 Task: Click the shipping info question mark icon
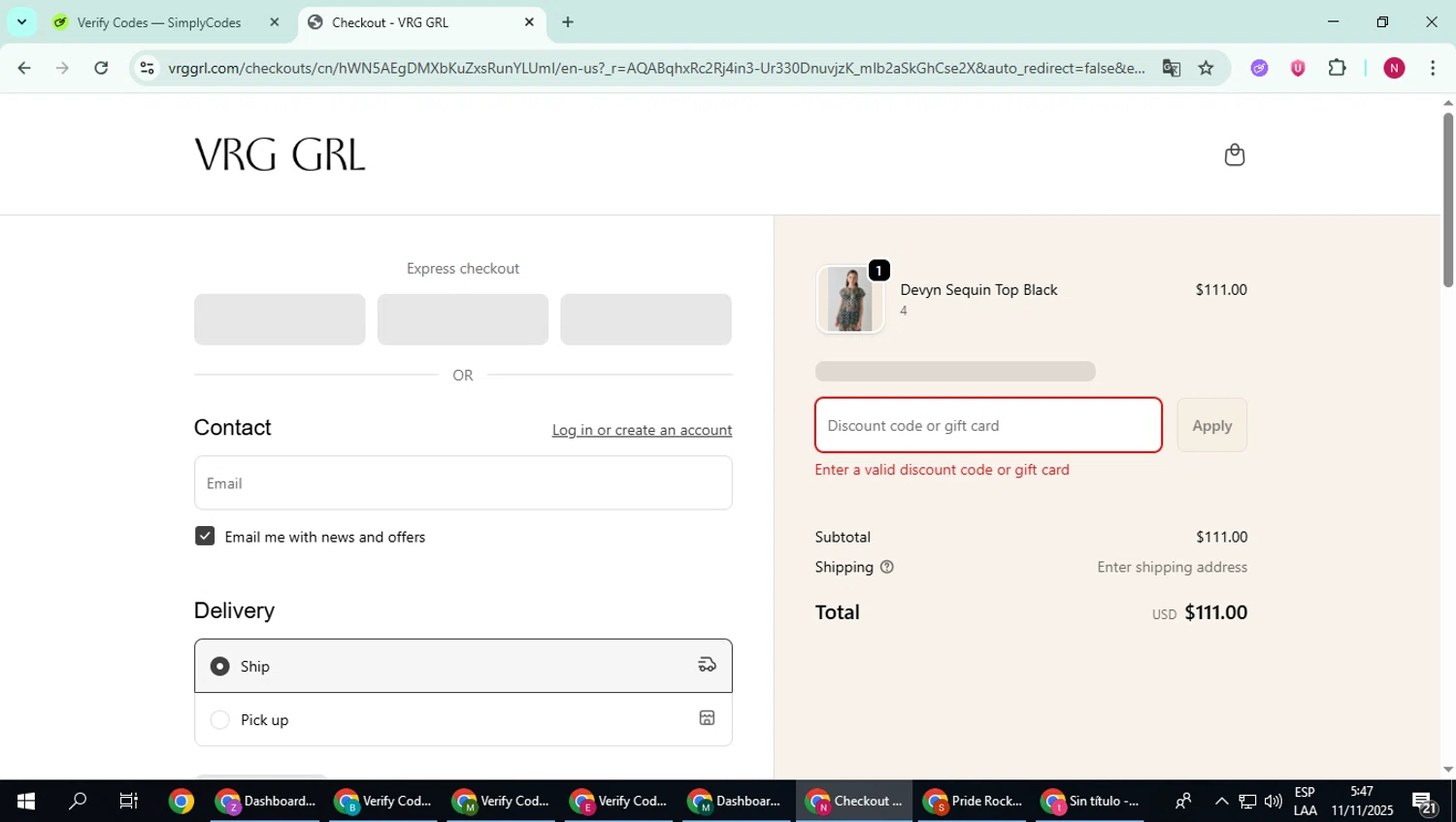tap(886, 567)
